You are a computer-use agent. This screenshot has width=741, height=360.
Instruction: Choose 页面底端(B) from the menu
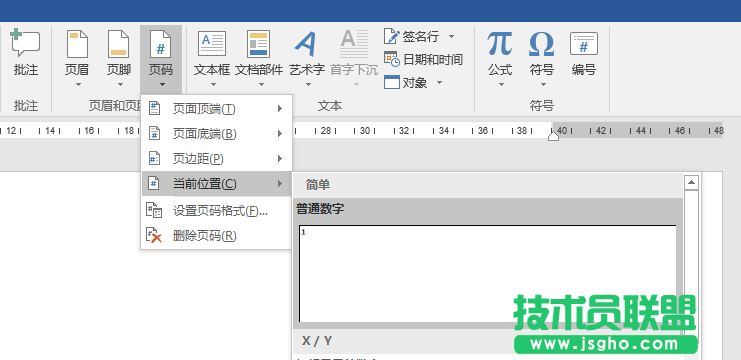tap(216, 134)
